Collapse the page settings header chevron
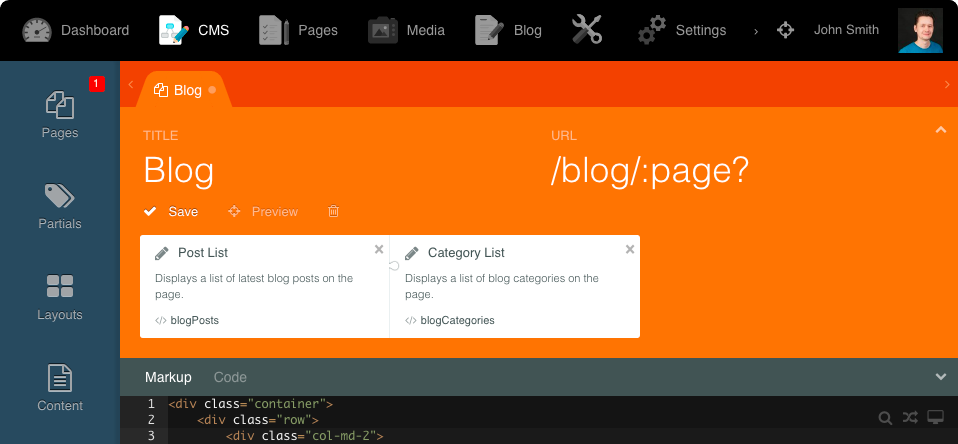 click(940, 130)
